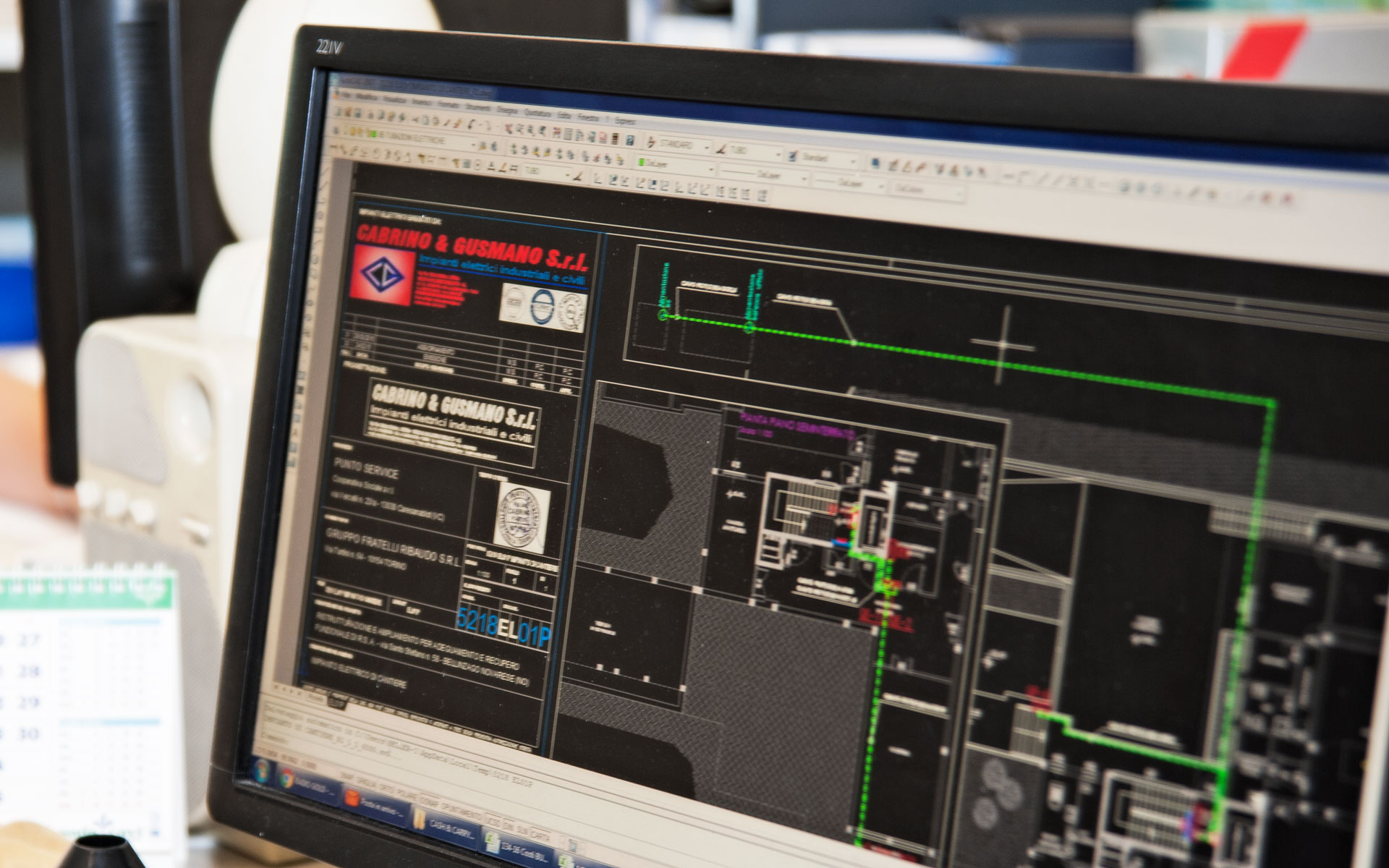
Task: Click the Table Style icon beside Standard
Action: pos(792,156)
